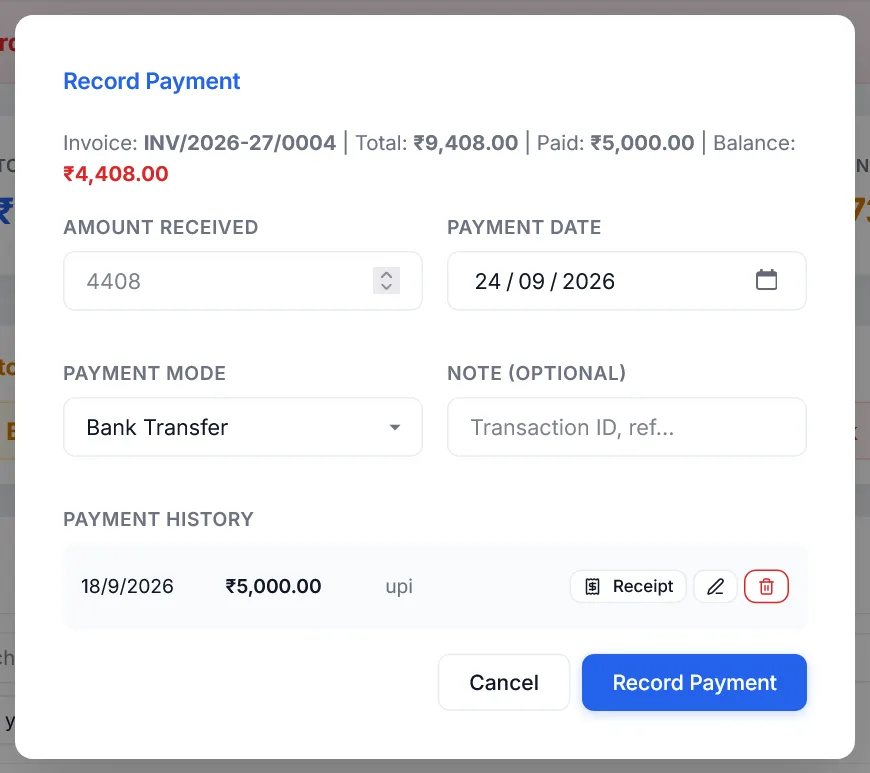Select the payment history date 18/9/2026

(x=127, y=586)
